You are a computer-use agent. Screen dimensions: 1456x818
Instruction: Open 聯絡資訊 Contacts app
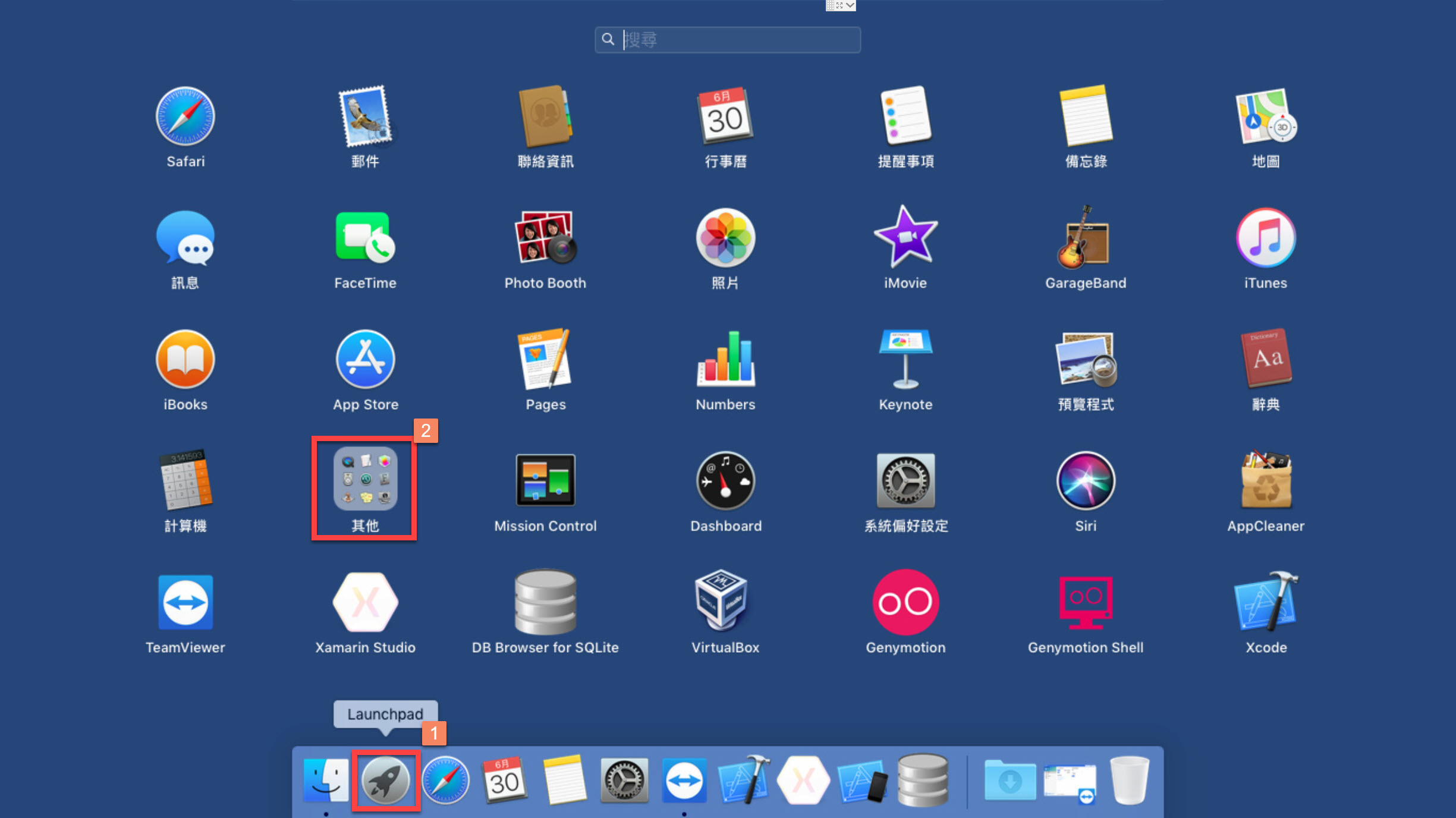pyautogui.click(x=545, y=117)
